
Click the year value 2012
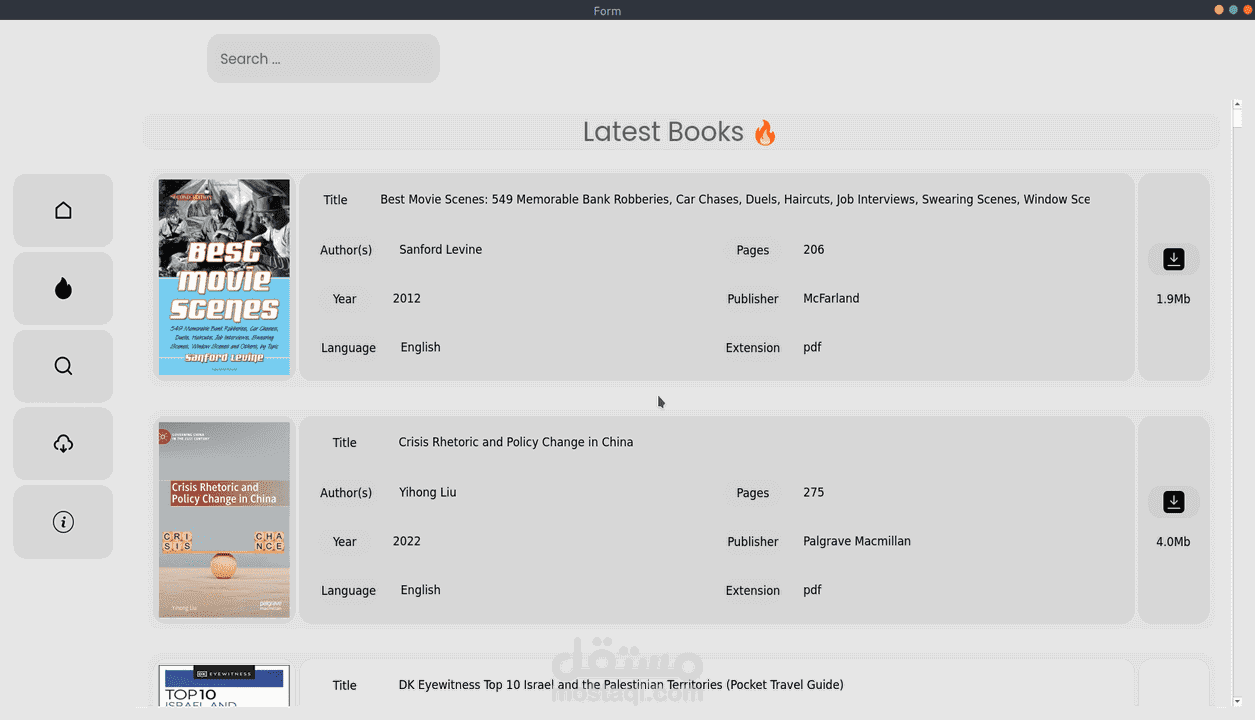coord(407,299)
